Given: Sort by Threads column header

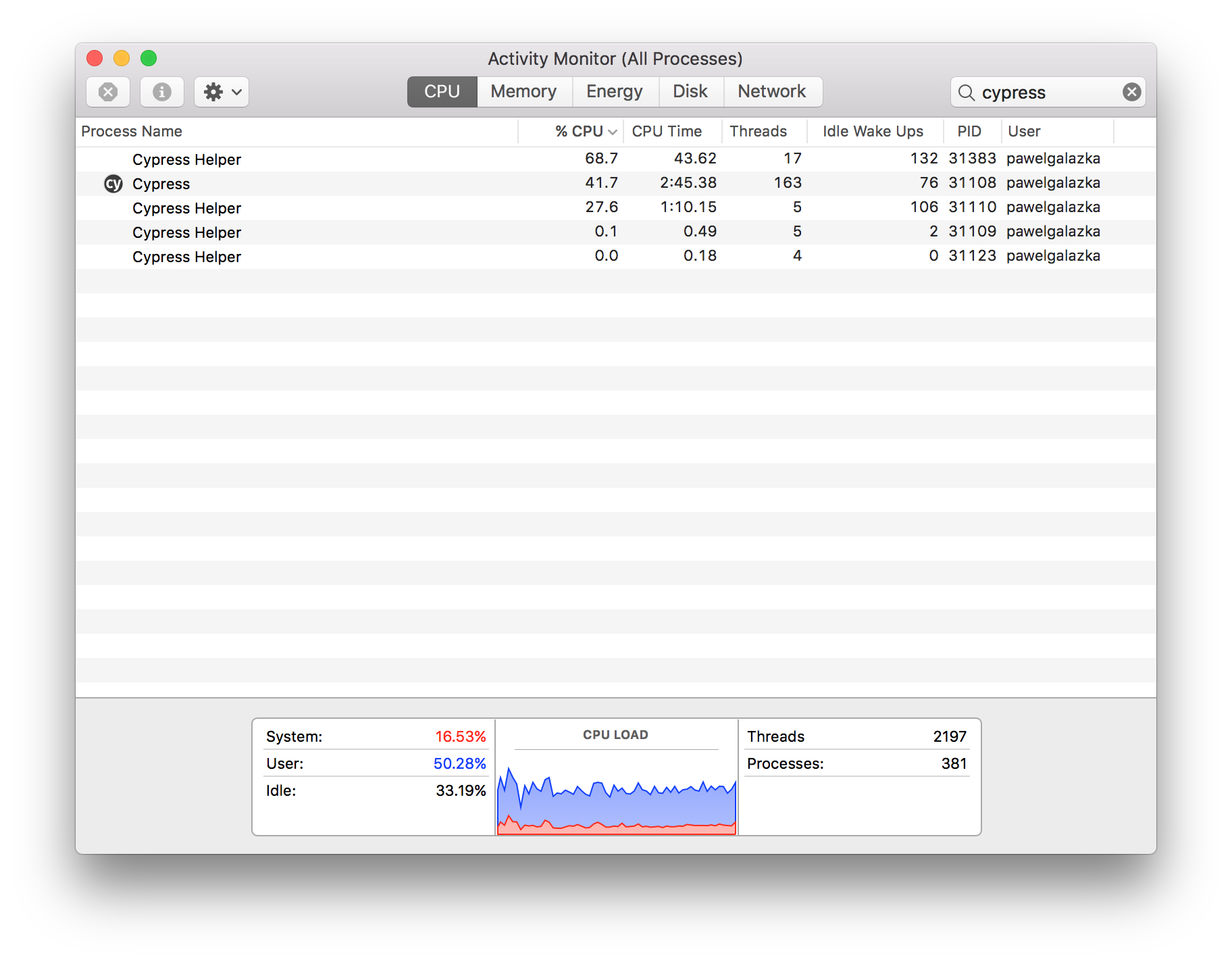Looking at the screenshot, I should tap(764, 132).
